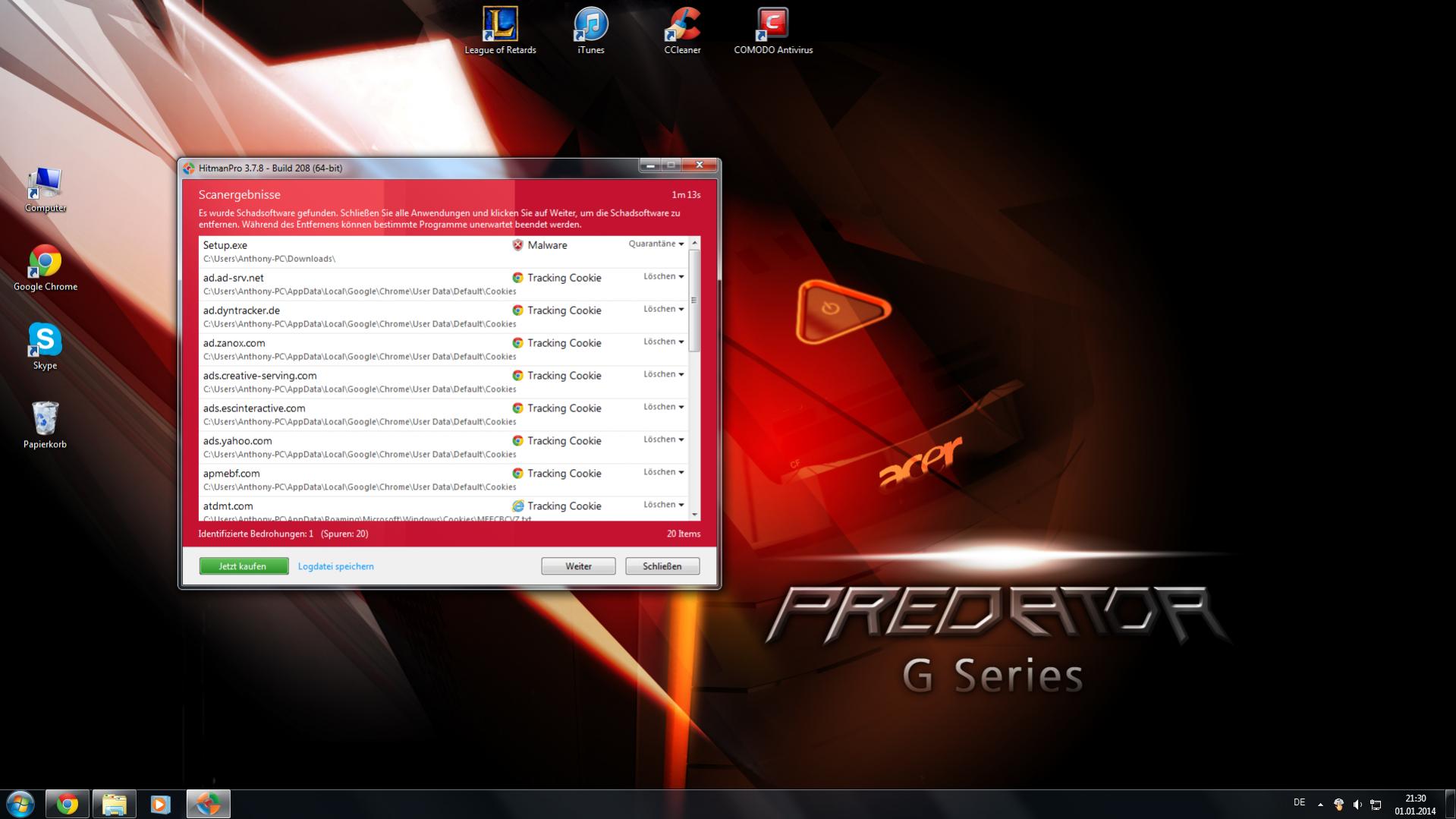This screenshot has height=819, width=1456.
Task: Select the ad.ad-srv.net result row
Action: 444,284
